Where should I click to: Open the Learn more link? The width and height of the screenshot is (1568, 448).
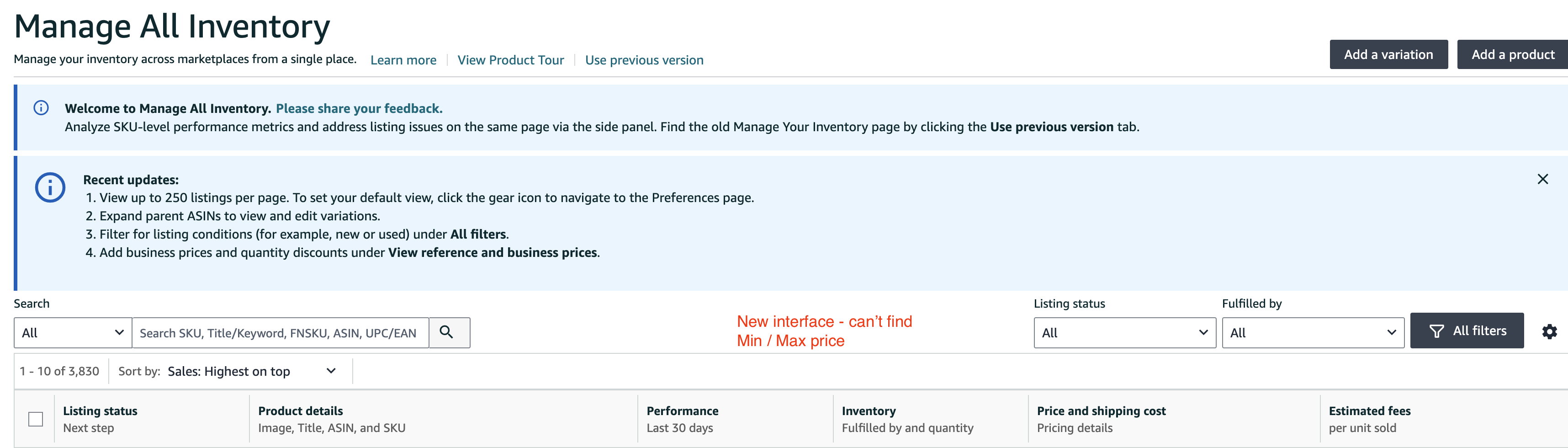(403, 60)
